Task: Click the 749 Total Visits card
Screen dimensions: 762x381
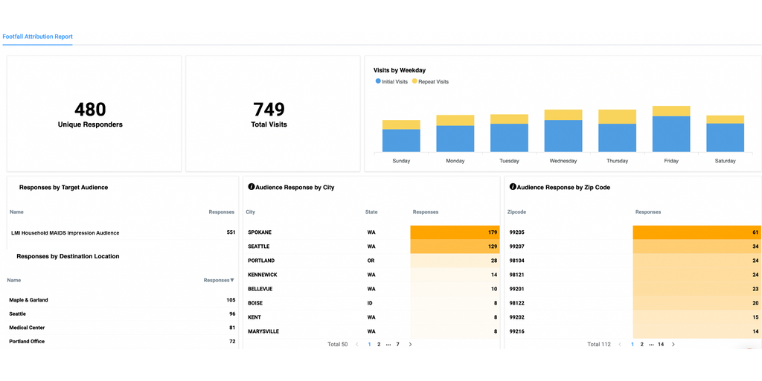Action: coord(273,113)
